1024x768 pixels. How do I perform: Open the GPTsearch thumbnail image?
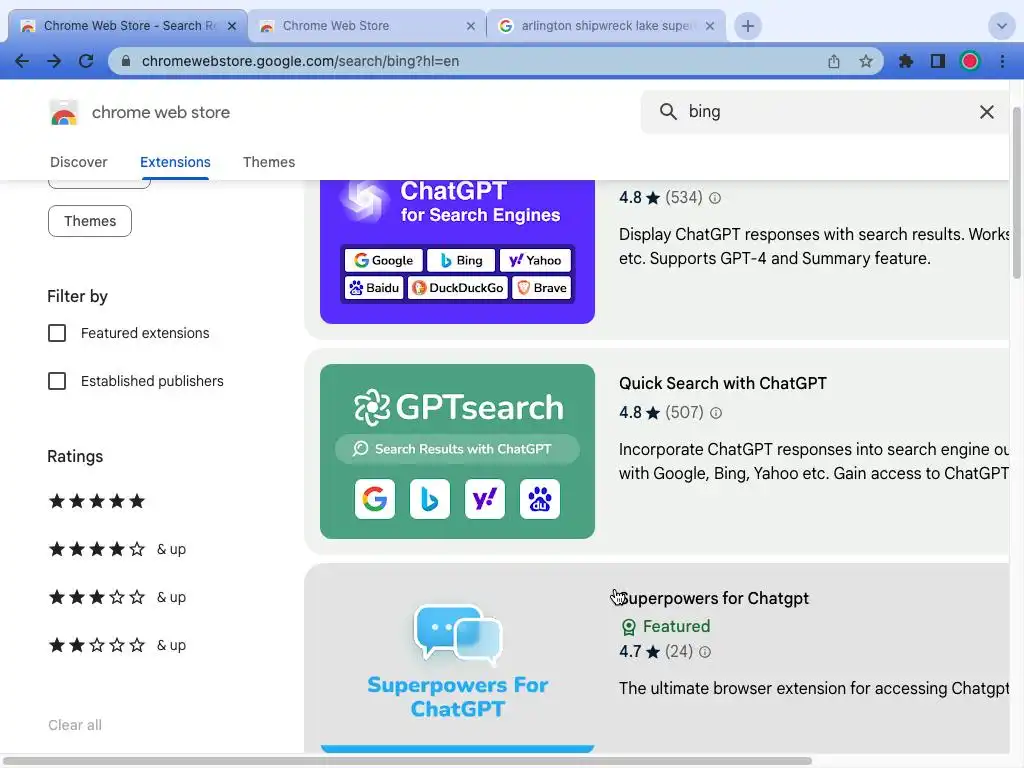pyautogui.click(x=457, y=451)
